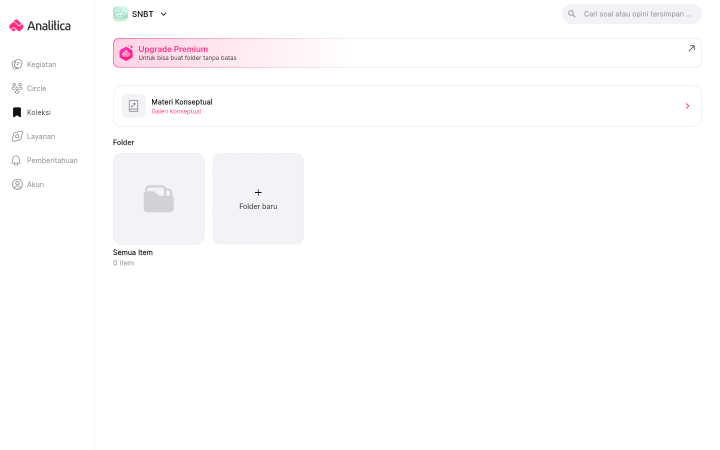This screenshot has width=720, height=450.
Task: Open Kegiatan from the sidebar
Action: (x=34, y=64)
